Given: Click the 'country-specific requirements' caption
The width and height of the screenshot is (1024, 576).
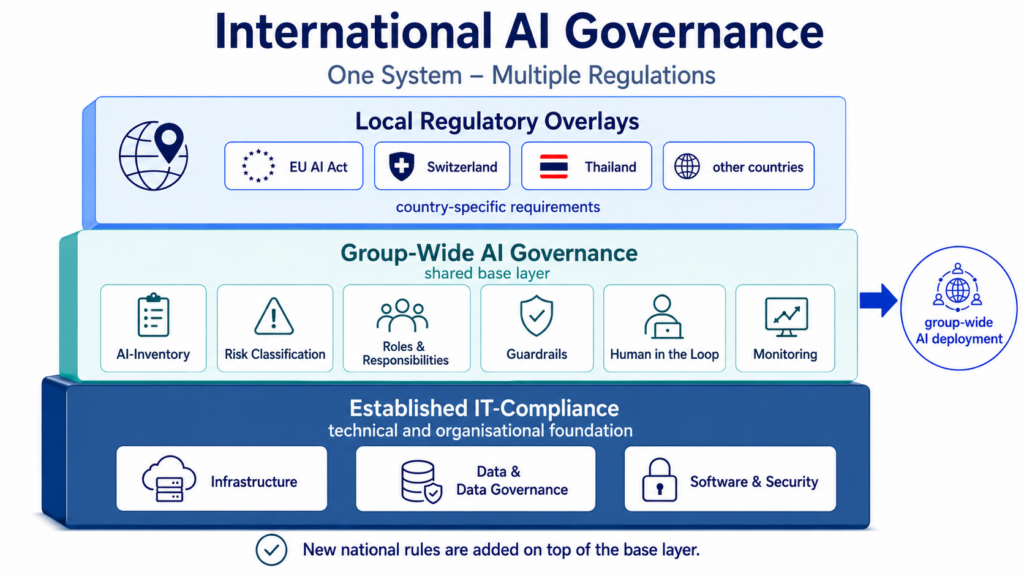Looking at the screenshot, I should coord(498,207).
